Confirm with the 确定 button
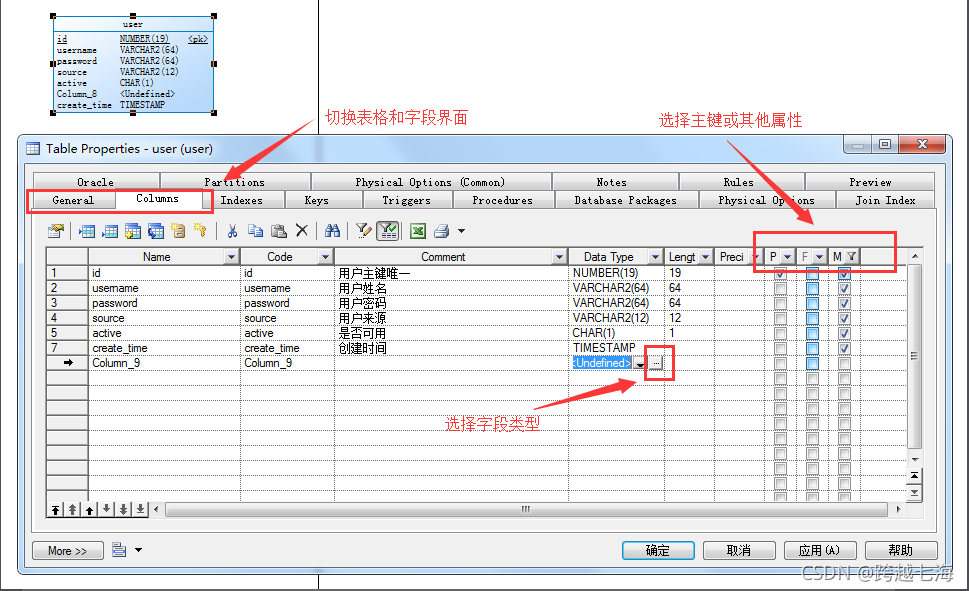Screen dimensions: 969x591 pos(658,550)
